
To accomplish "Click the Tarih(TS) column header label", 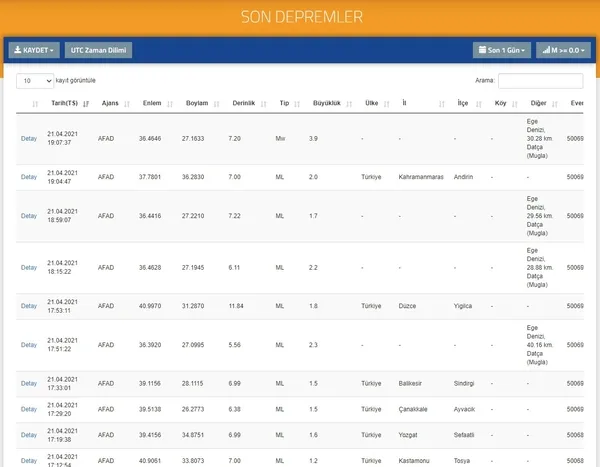I will coord(64,103).
